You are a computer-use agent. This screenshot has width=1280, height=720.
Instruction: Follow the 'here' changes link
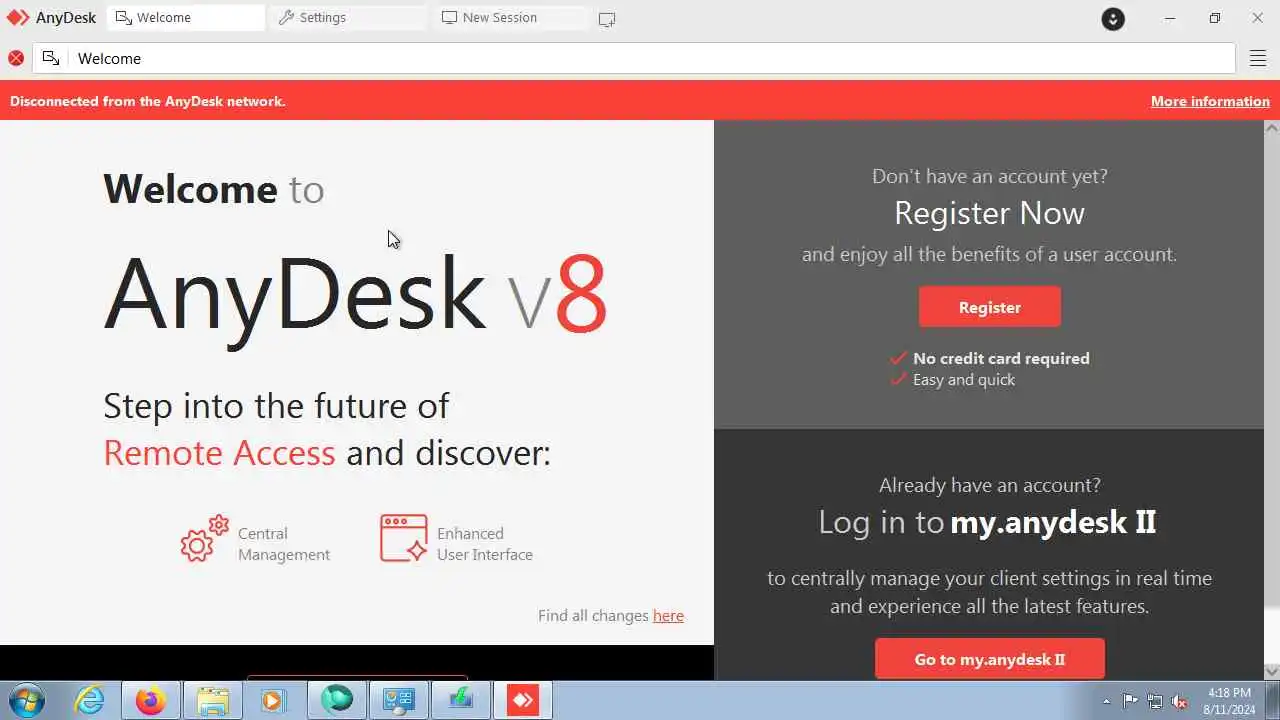668,615
